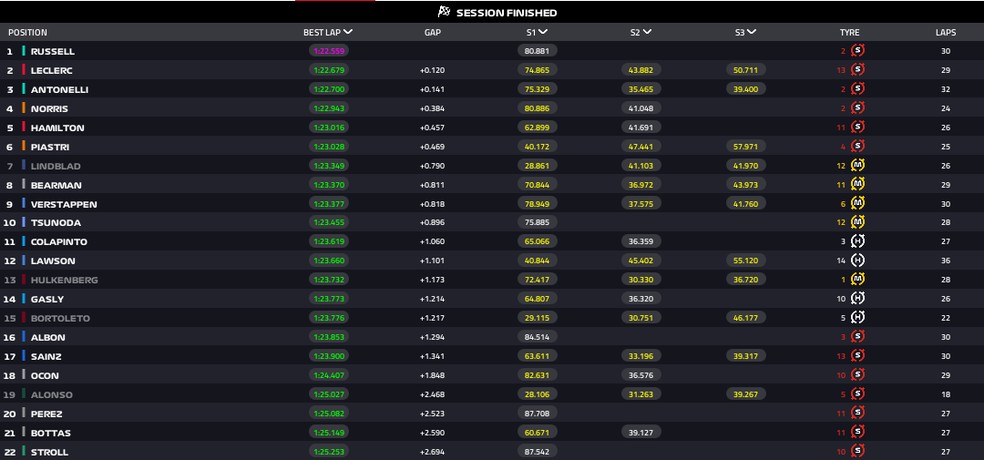Click Norris's orange team color bar

click(23, 108)
